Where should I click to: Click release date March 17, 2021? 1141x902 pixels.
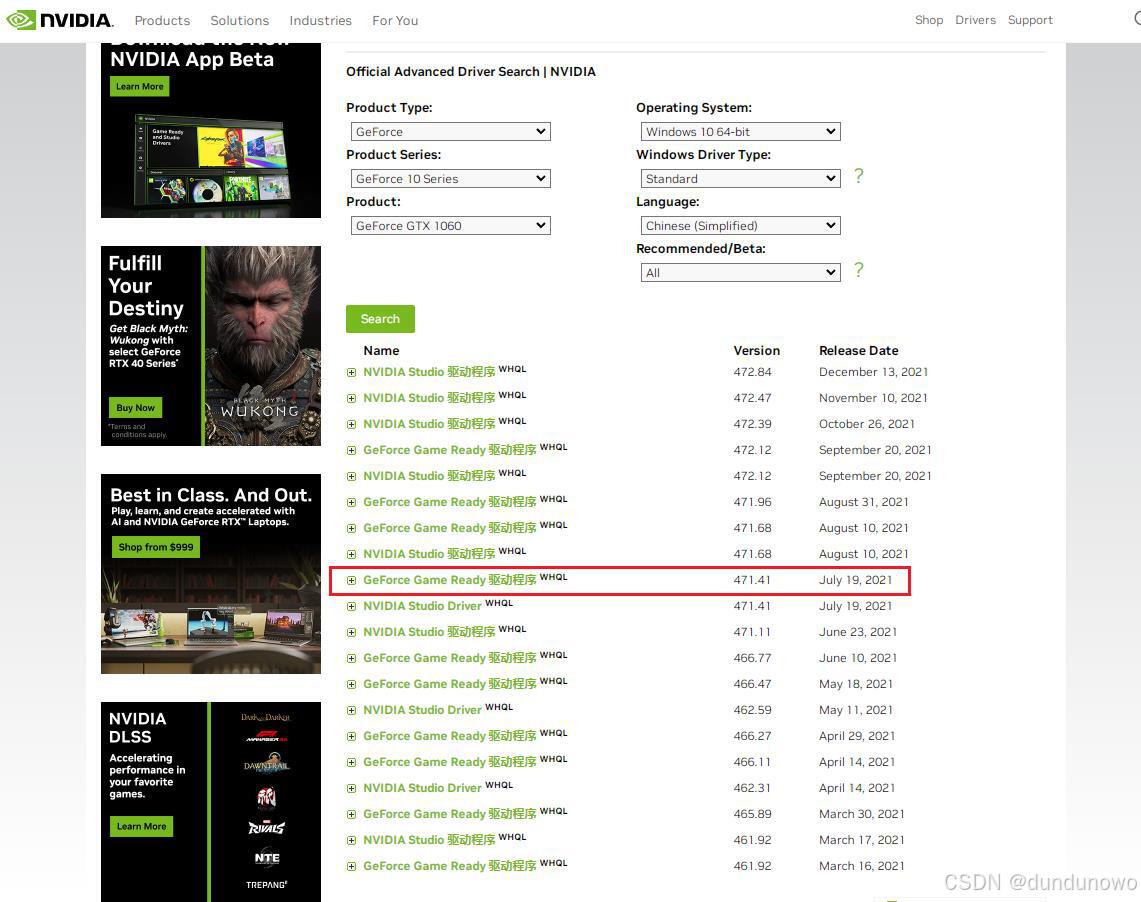click(x=862, y=840)
